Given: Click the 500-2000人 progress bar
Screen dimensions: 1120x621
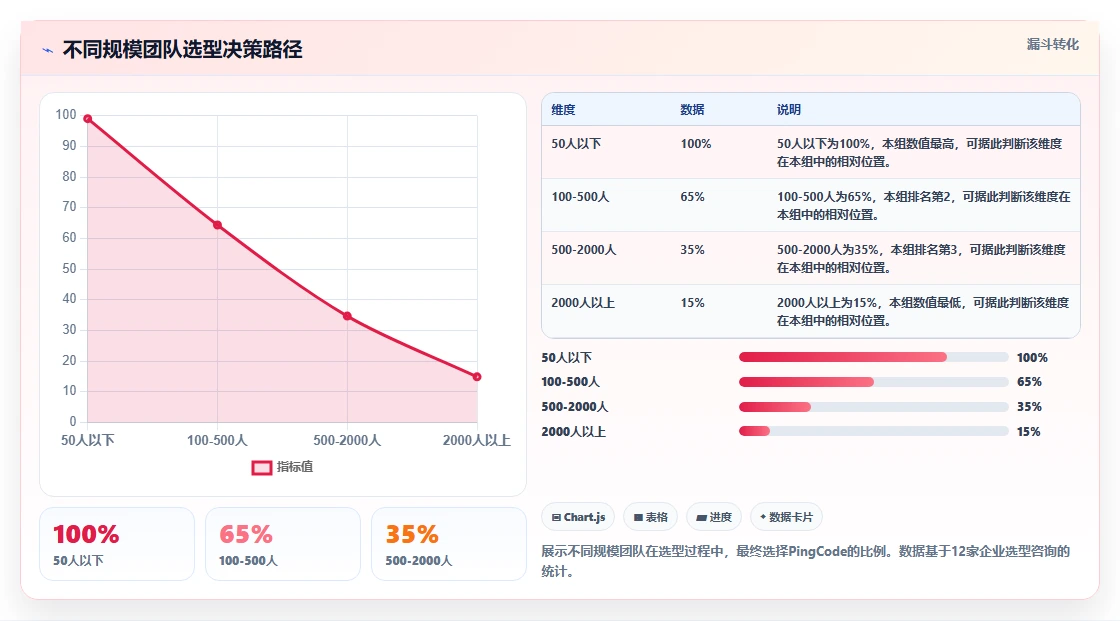Looking at the screenshot, I should [x=873, y=407].
